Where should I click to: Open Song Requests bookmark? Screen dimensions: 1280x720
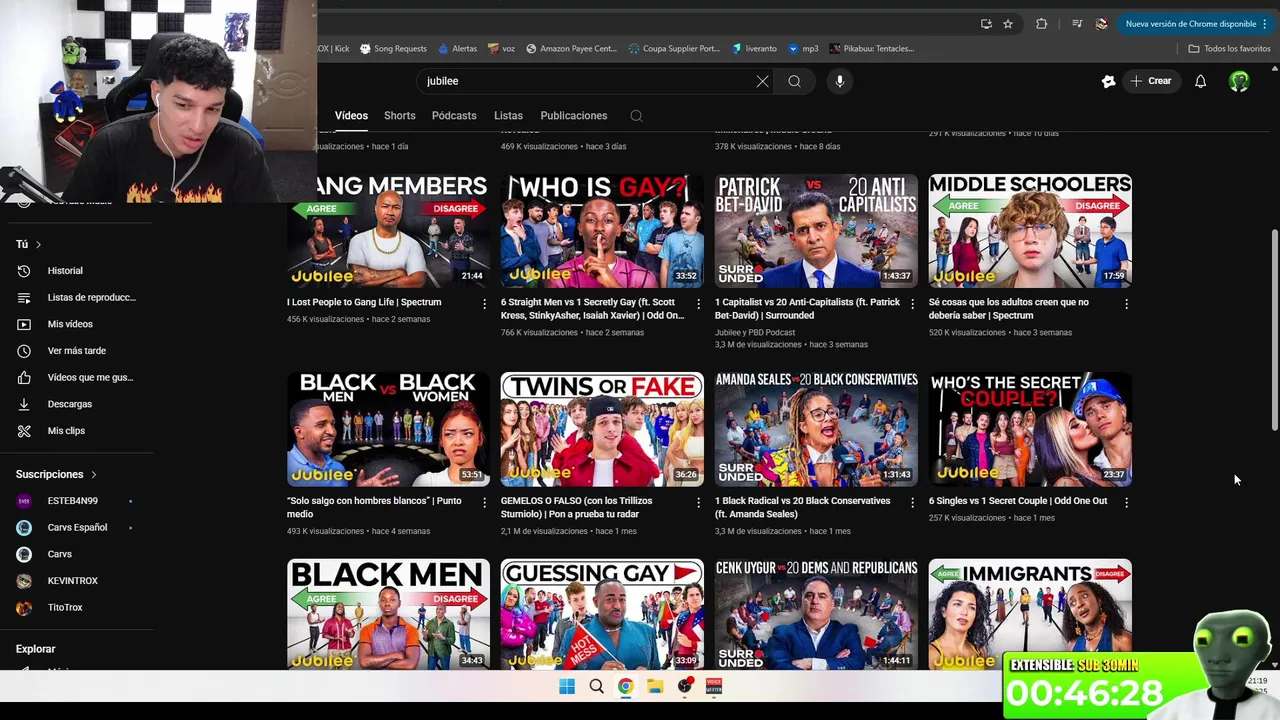(393, 49)
